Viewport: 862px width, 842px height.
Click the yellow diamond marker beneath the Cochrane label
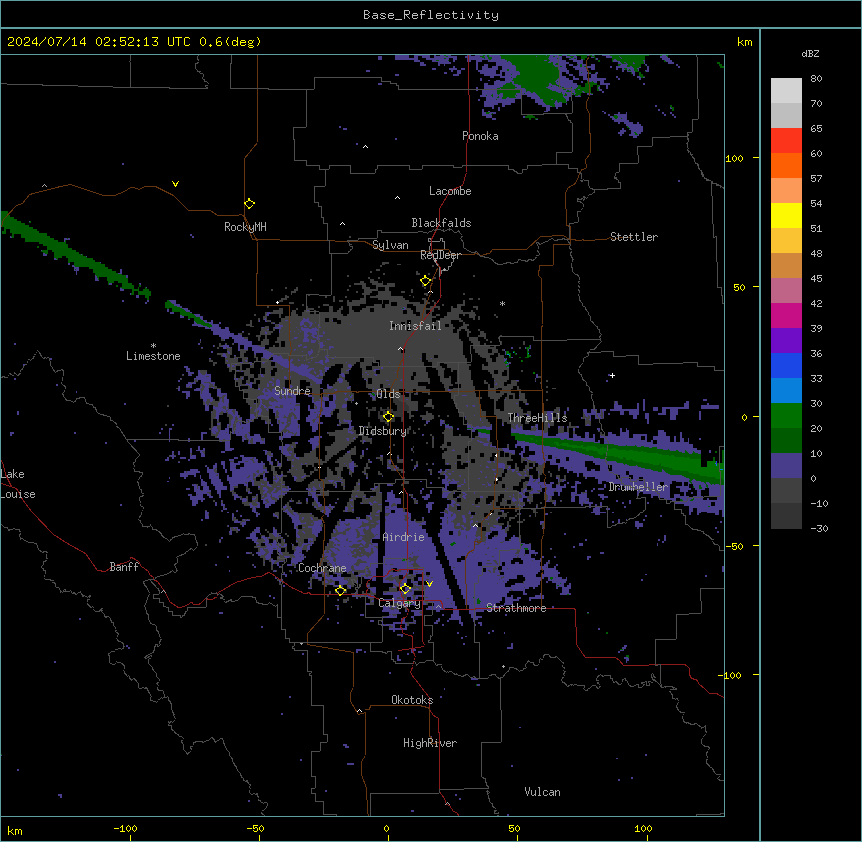[340, 590]
